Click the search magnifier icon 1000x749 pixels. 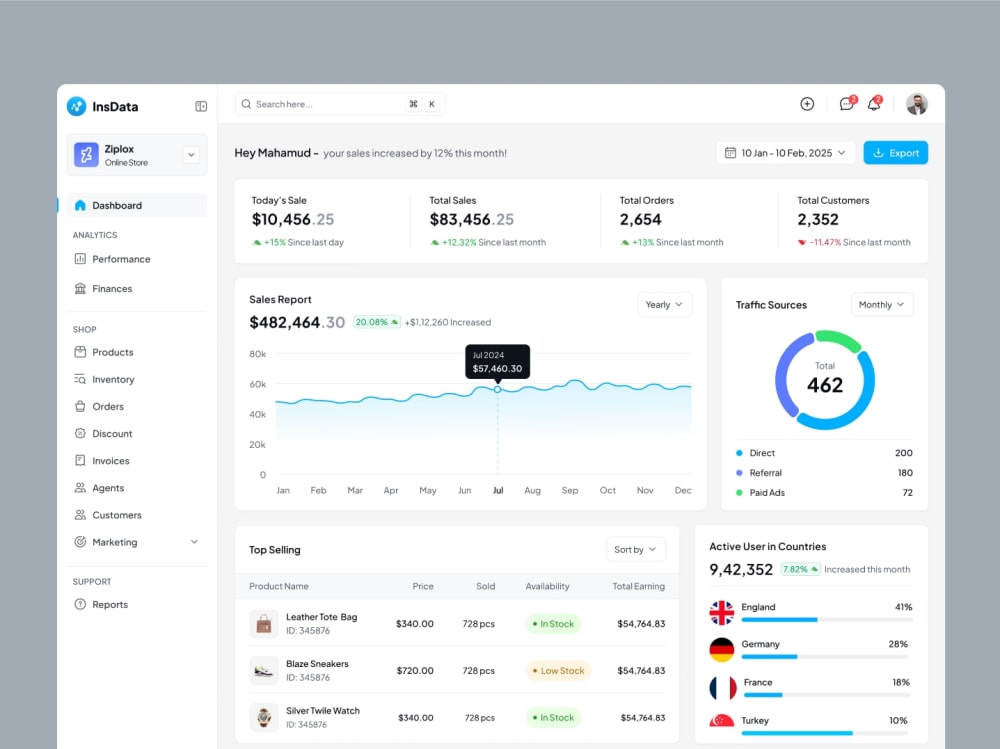tap(246, 104)
